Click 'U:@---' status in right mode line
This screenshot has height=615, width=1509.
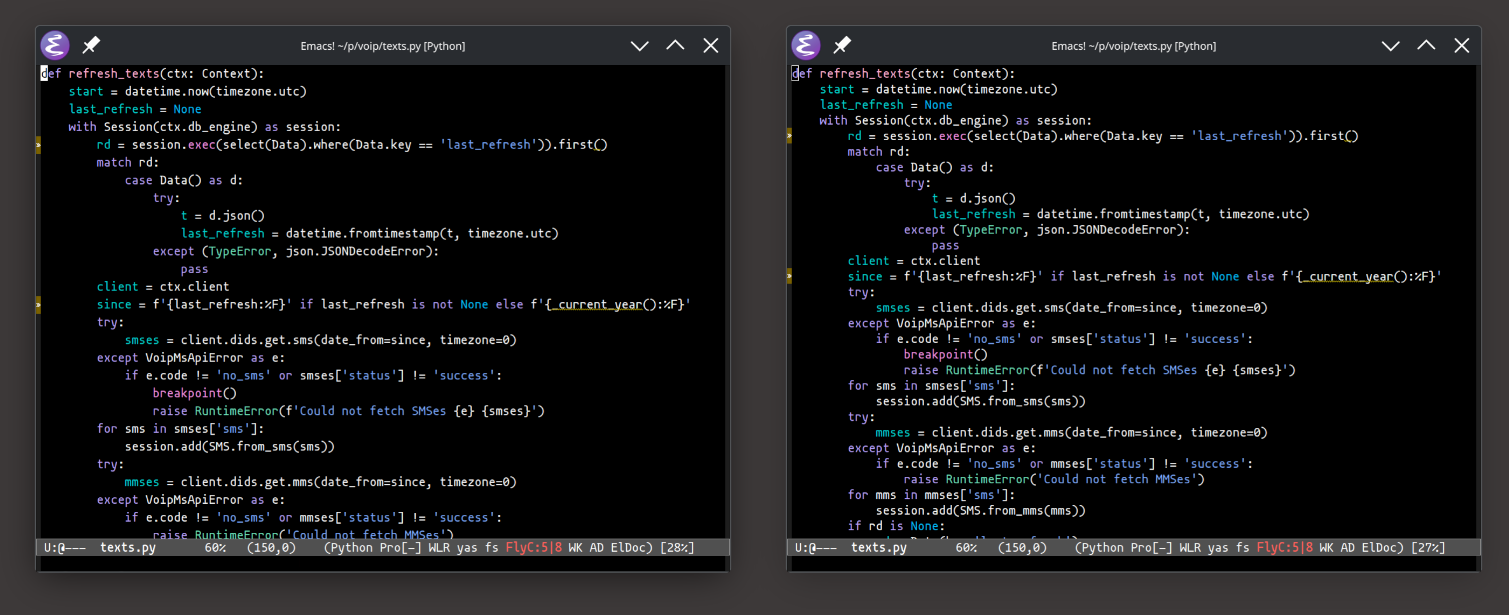816,548
